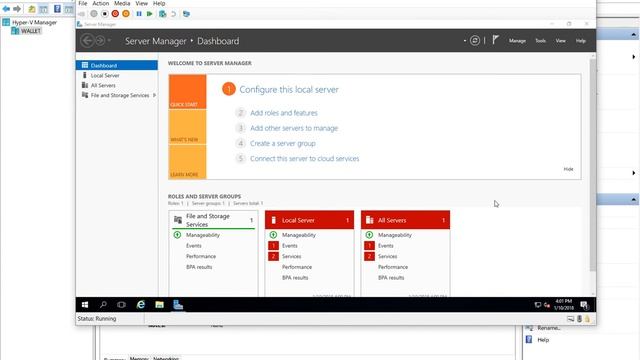Click Server Manager back navigation button
The height and width of the screenshot is (360, 640).
(x=87, y=41)
